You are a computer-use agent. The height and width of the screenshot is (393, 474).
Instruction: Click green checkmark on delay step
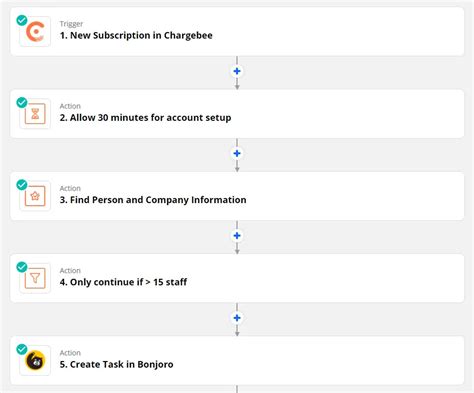tap(22, 102)
